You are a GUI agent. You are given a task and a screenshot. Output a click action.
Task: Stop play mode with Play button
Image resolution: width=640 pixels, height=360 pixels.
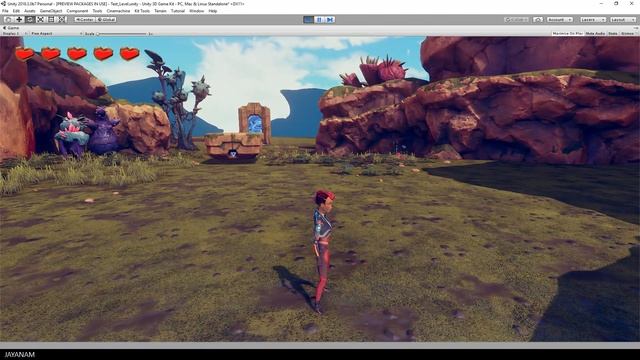[x=309, y=20]
